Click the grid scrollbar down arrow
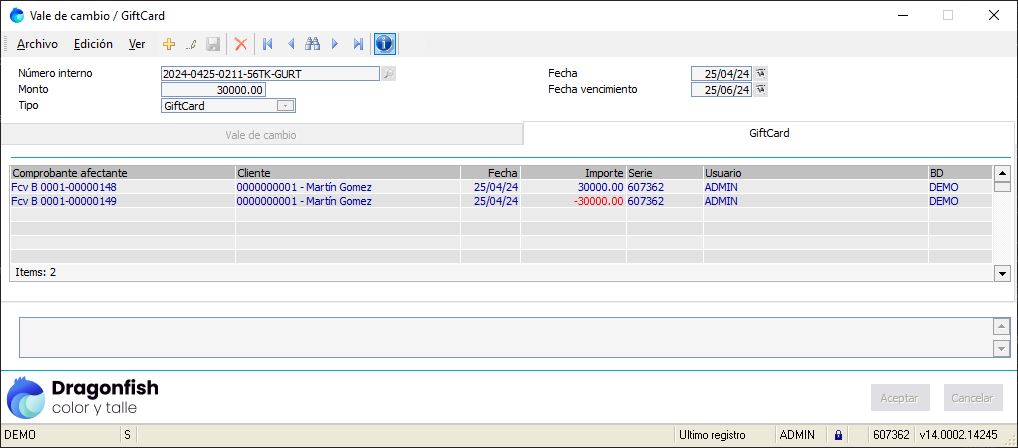The width and height of the screenshot is (1018, 448). click(1002, 273)
